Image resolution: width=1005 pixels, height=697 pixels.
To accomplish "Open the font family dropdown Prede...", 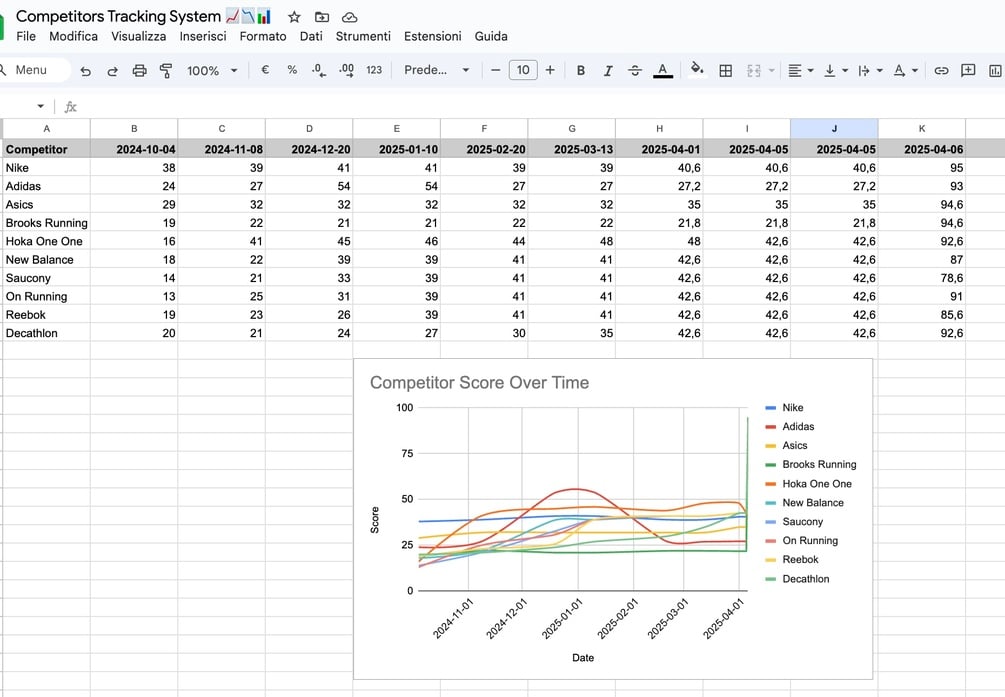I will click(436, 70).
